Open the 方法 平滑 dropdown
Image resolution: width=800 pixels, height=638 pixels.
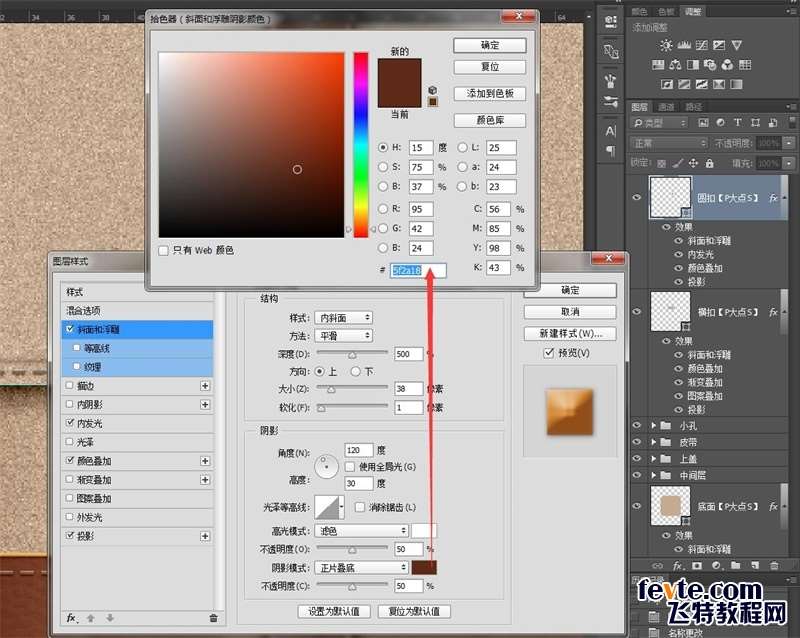(x=343, y=335)
